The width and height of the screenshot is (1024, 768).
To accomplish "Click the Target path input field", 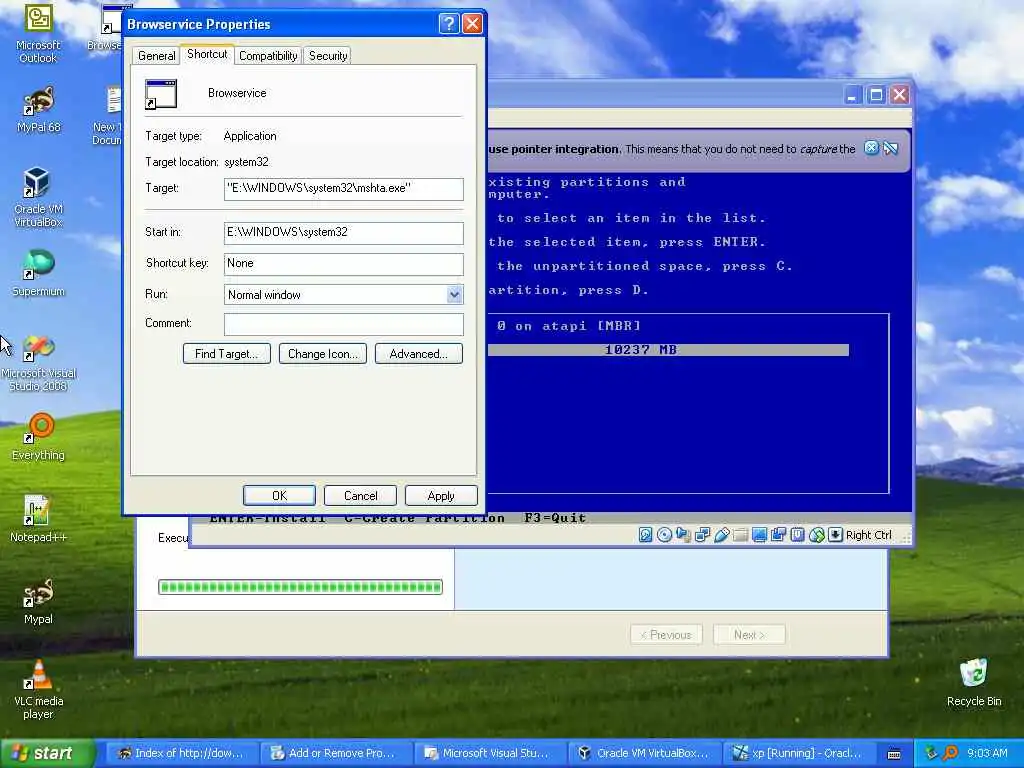I will (344, 189).
